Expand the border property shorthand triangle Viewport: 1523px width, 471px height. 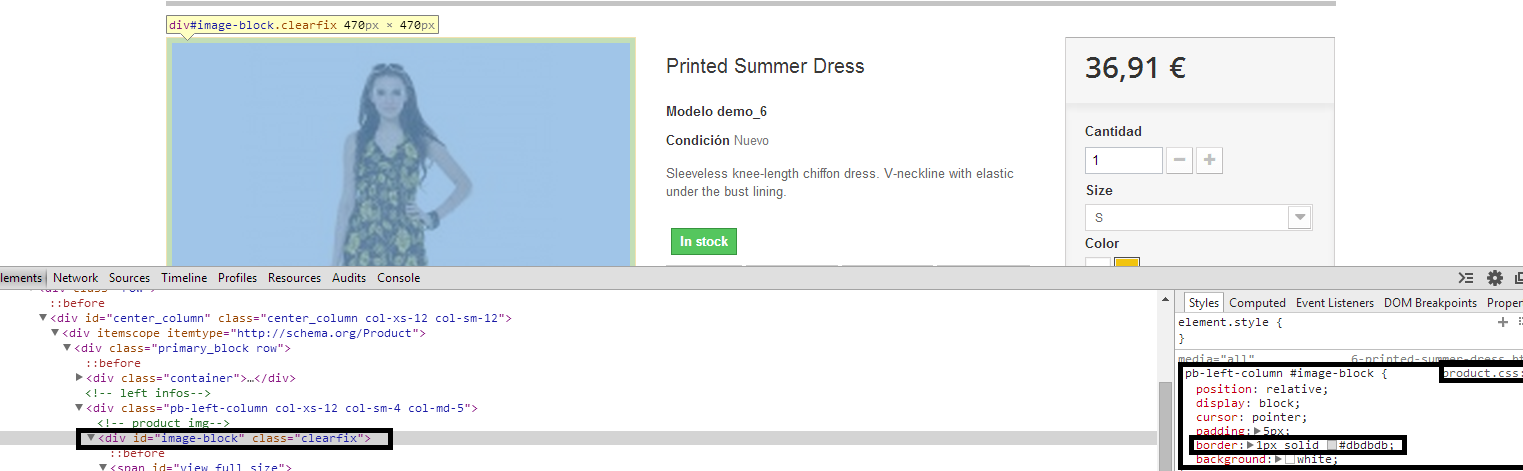point(1250,445)
